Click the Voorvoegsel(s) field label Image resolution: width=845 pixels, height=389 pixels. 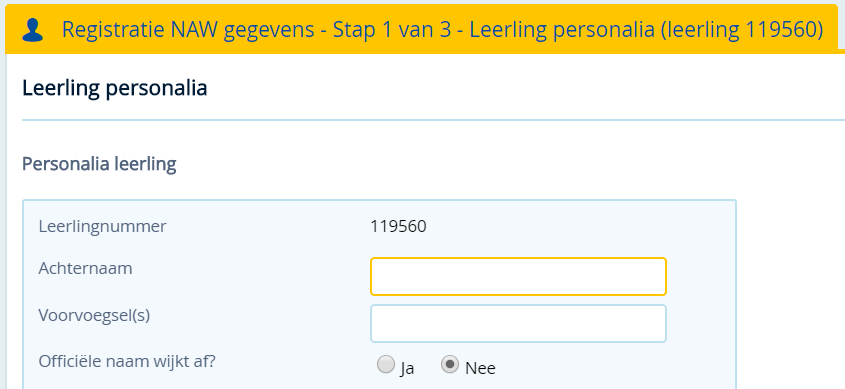pos(94,316)
